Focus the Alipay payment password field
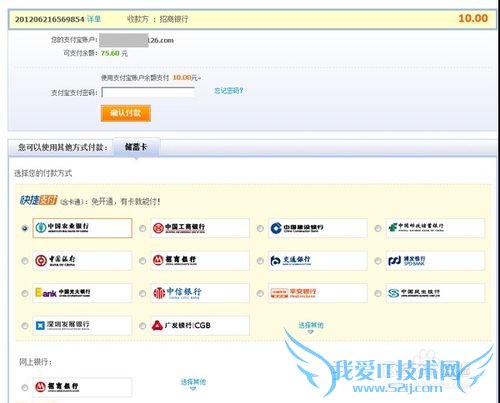The height and width of the screenshot is (403, 500). [148, 92]
